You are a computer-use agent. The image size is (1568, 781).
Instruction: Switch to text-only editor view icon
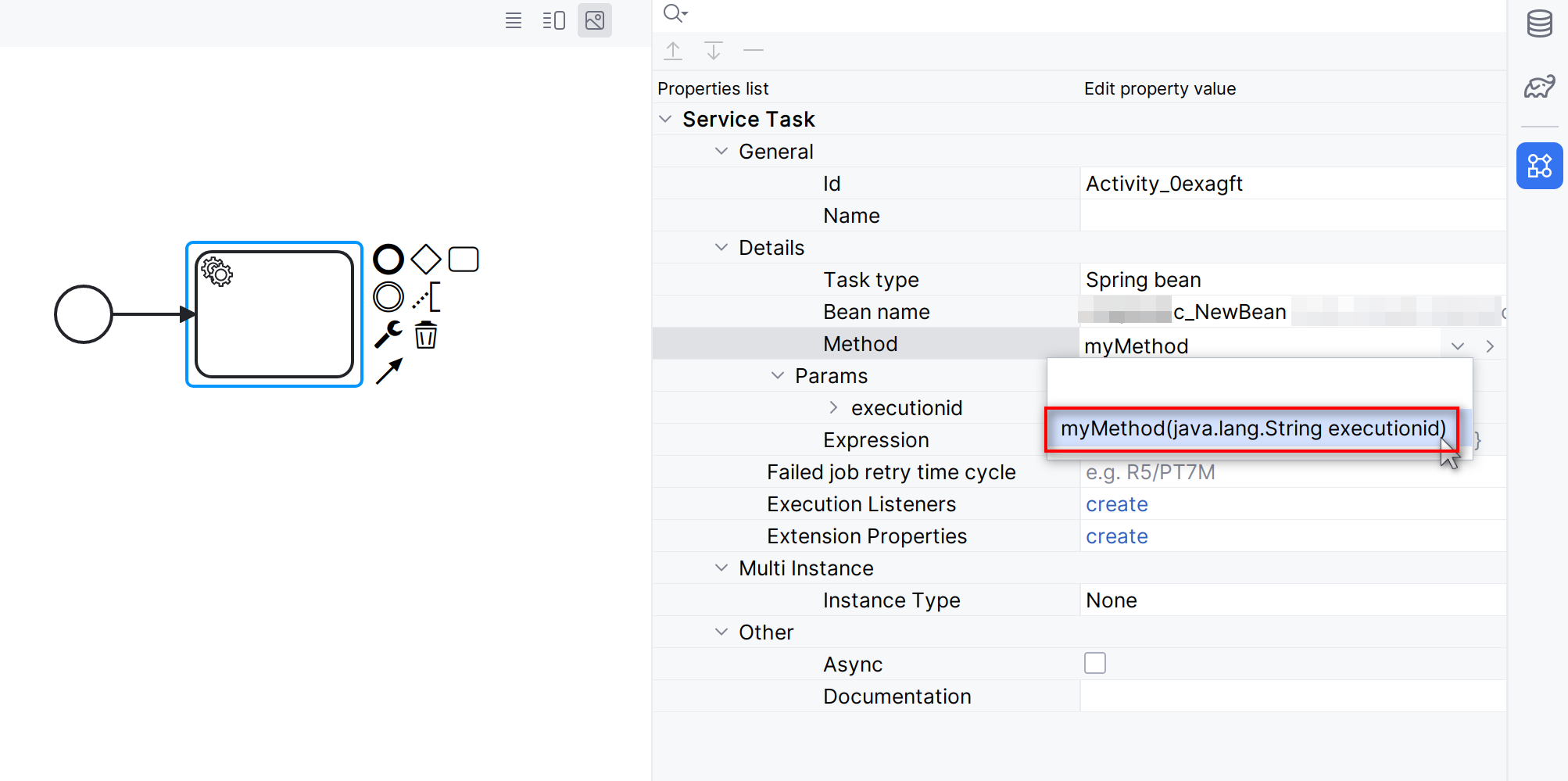pos(513,20)
